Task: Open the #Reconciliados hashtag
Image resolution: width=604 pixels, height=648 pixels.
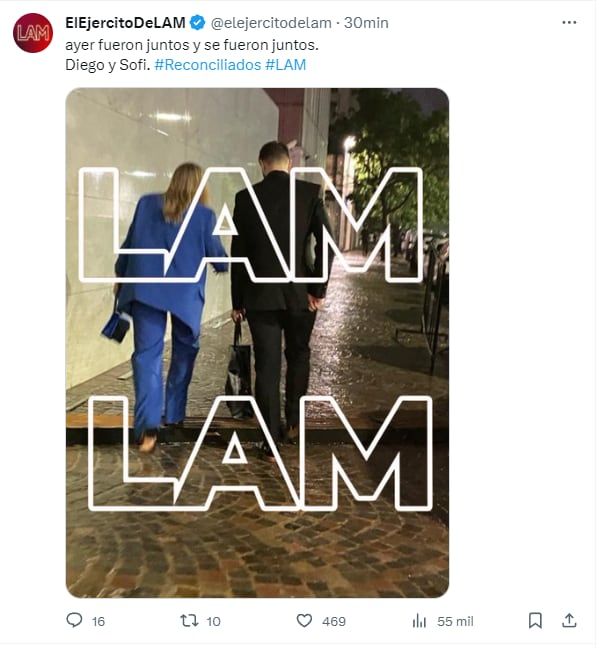Action: click(207, 65)
